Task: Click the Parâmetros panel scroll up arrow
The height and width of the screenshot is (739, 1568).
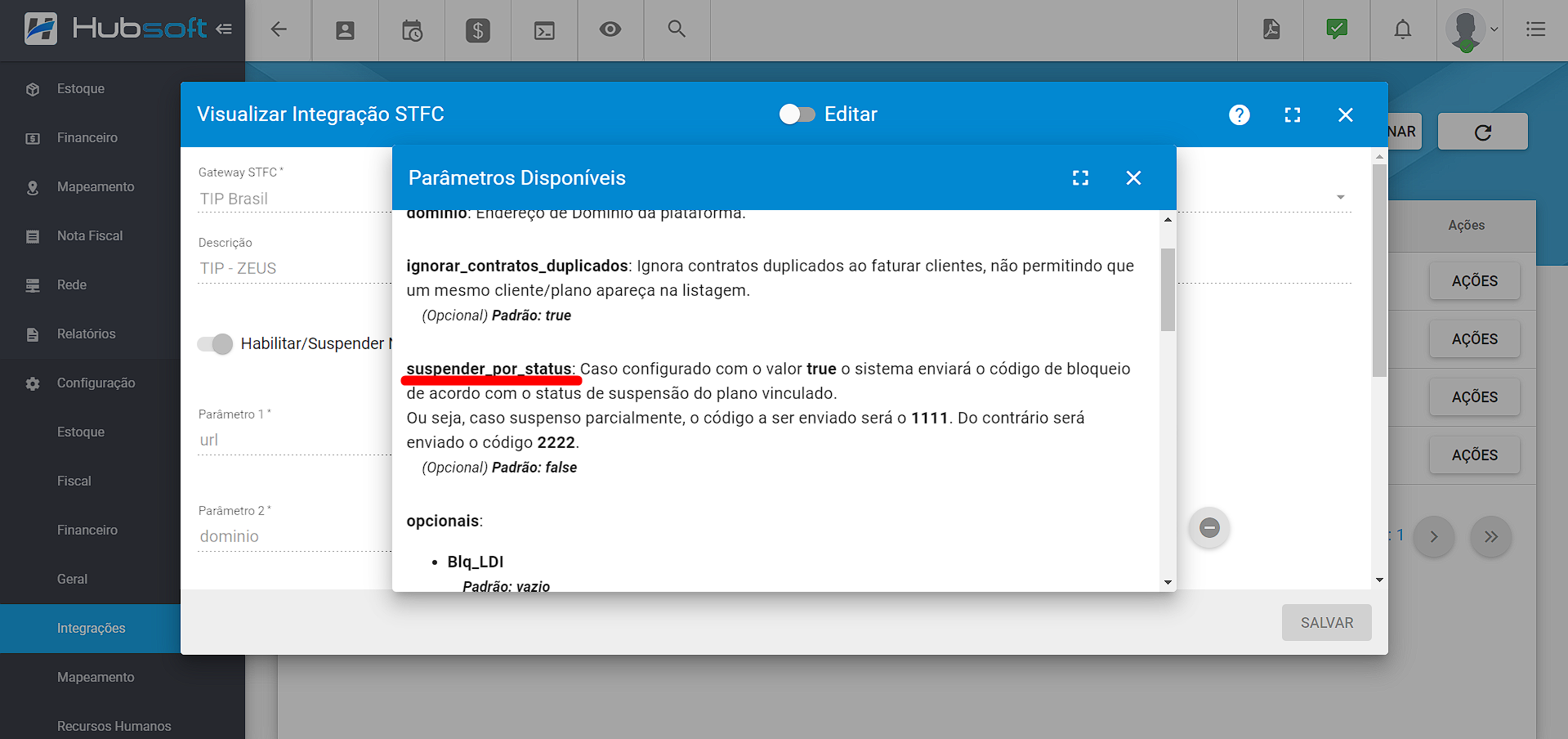Action: 1168,219
